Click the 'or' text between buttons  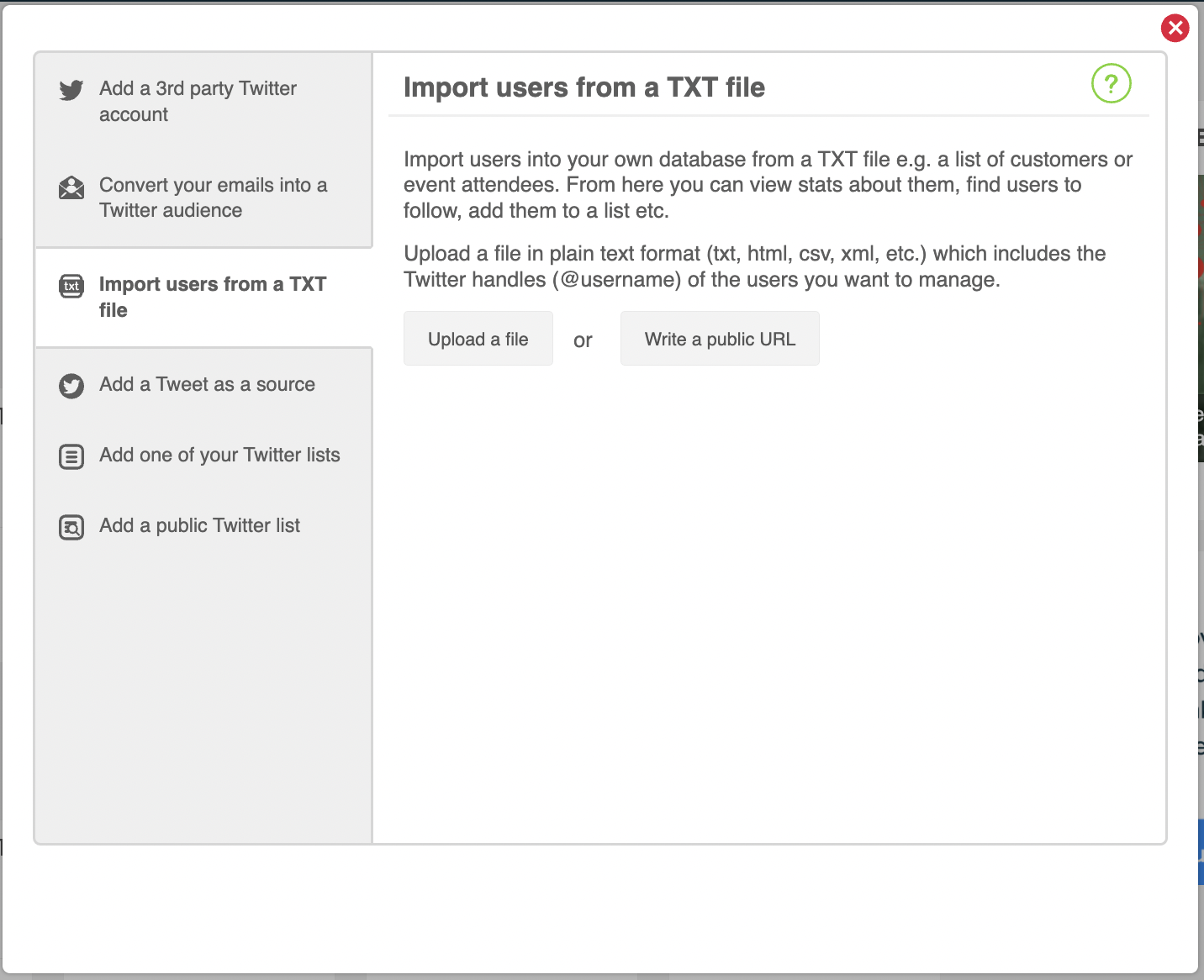(583, 340)
